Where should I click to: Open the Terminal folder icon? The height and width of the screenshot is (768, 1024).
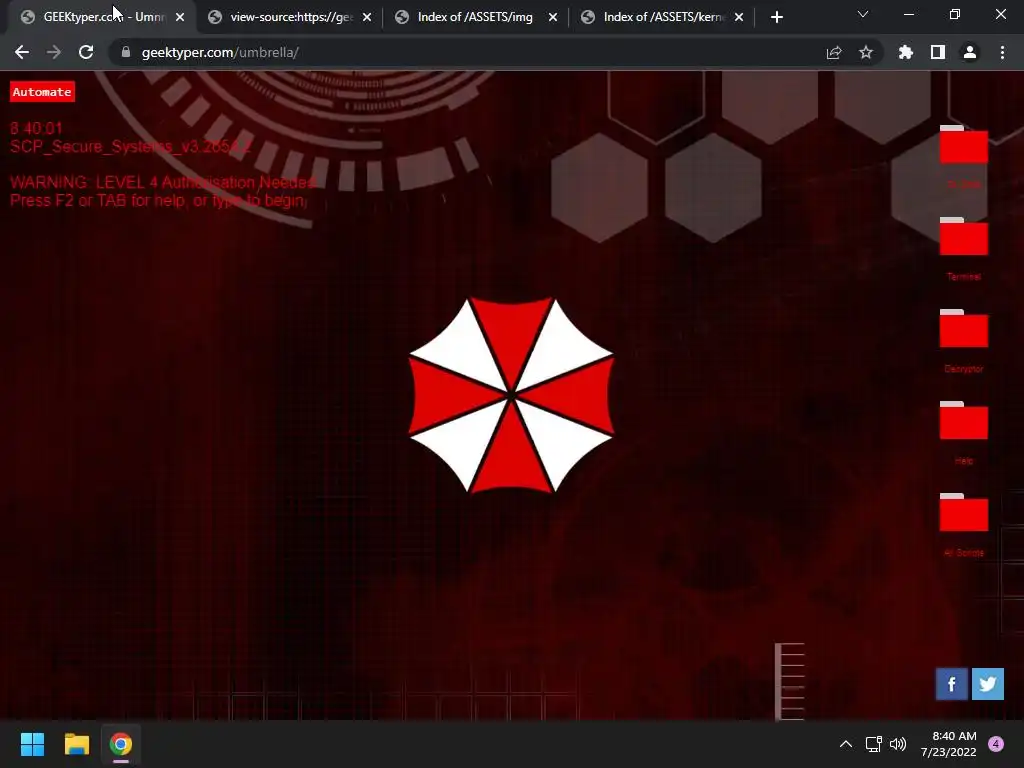(963, 236)
